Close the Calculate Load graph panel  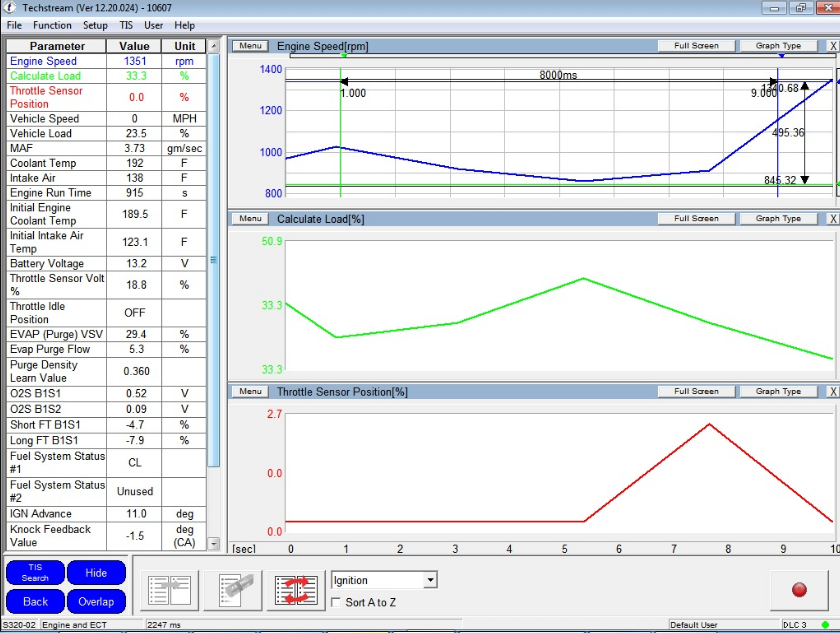click(x=833, y=218)
